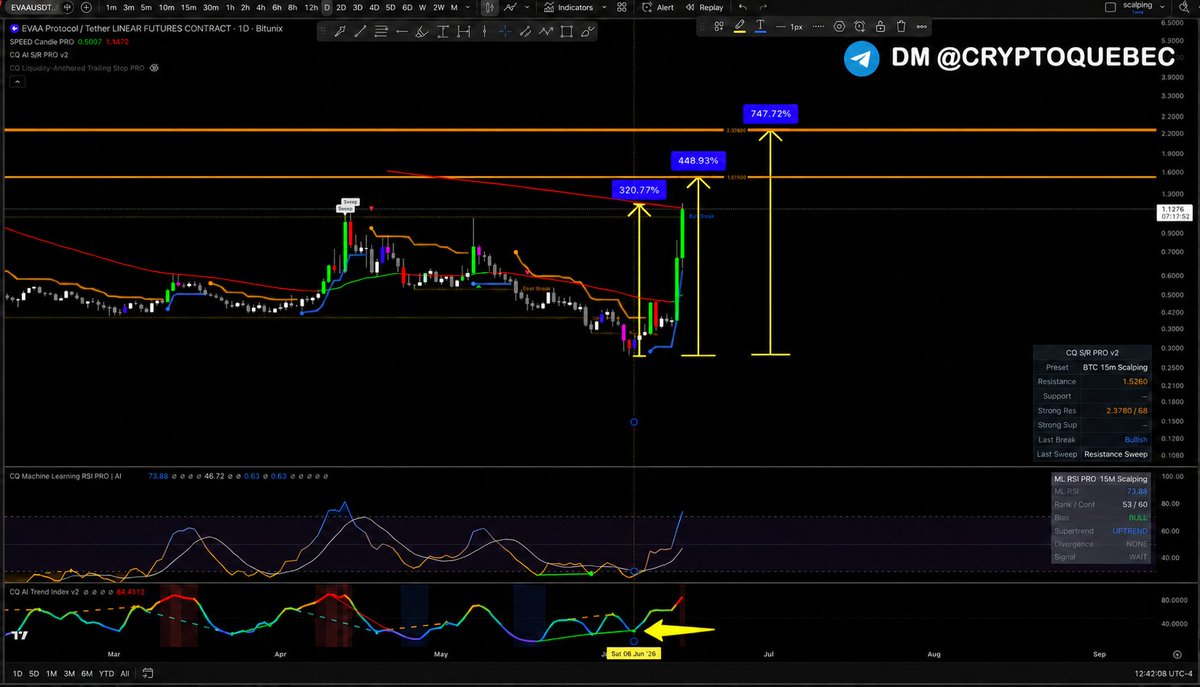
Task: Select the rectangle drawing tool
Action: (x=566, y=32)
